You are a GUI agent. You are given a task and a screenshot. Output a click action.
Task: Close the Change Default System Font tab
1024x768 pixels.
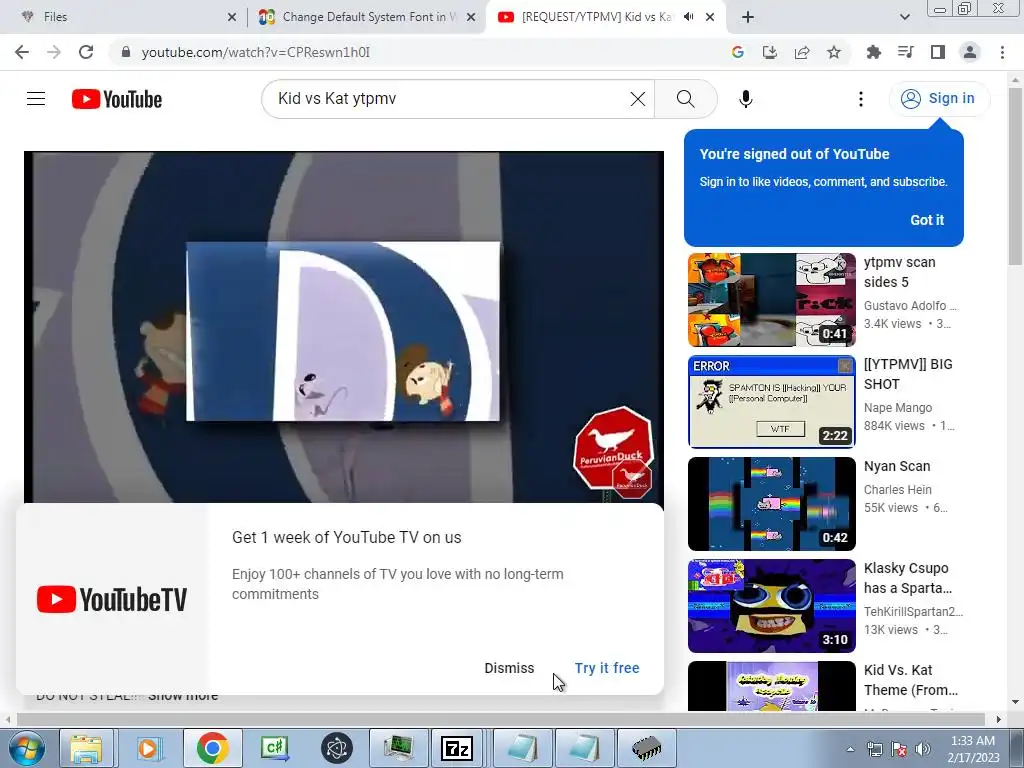coord(471,17)
